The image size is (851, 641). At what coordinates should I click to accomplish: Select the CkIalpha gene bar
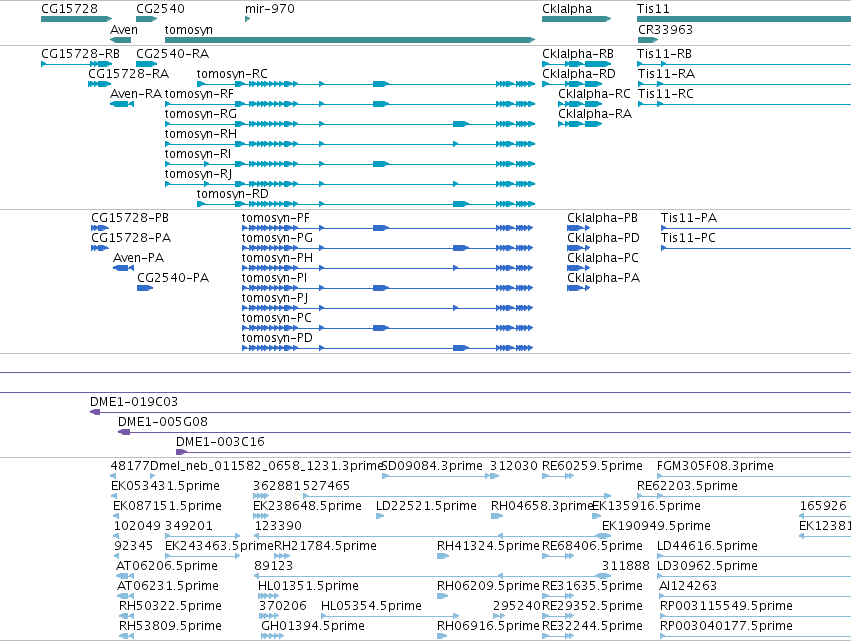click(x=576, y=19)
